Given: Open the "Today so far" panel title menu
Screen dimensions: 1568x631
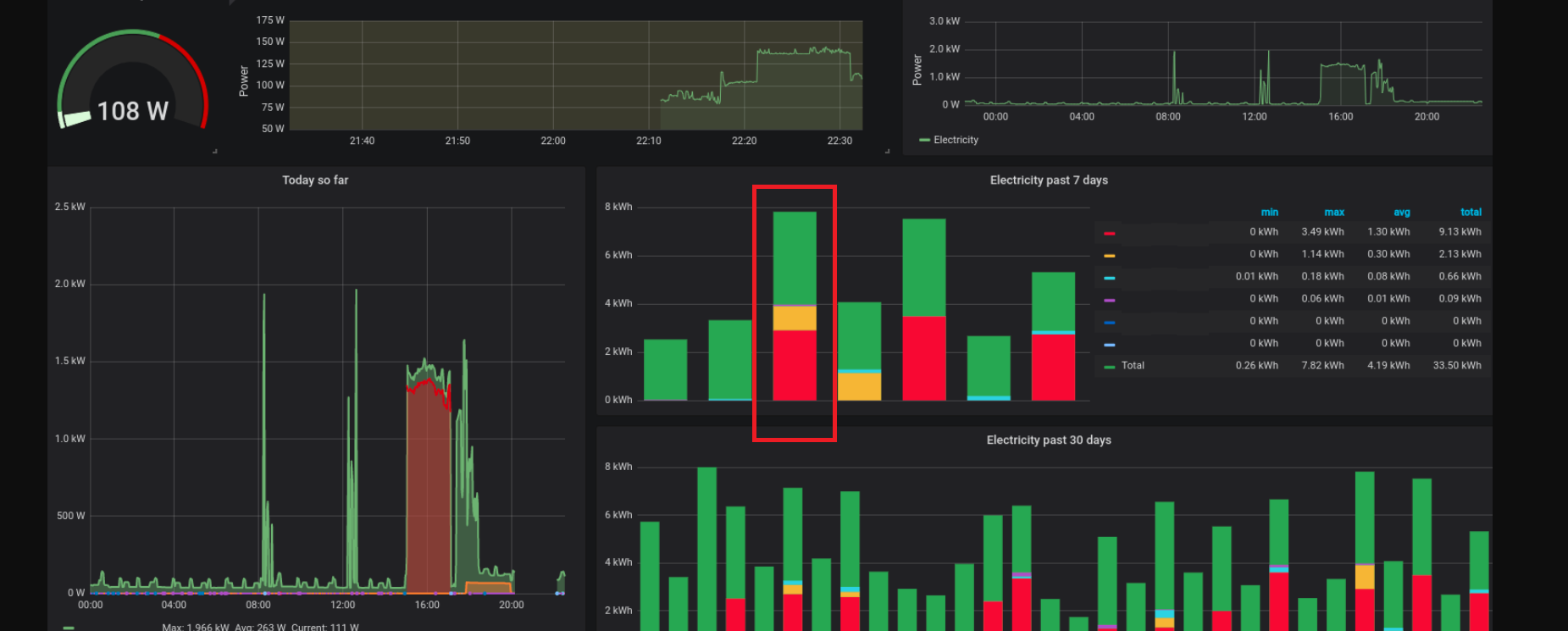Looking at the screenshot, I should [315, 180].
